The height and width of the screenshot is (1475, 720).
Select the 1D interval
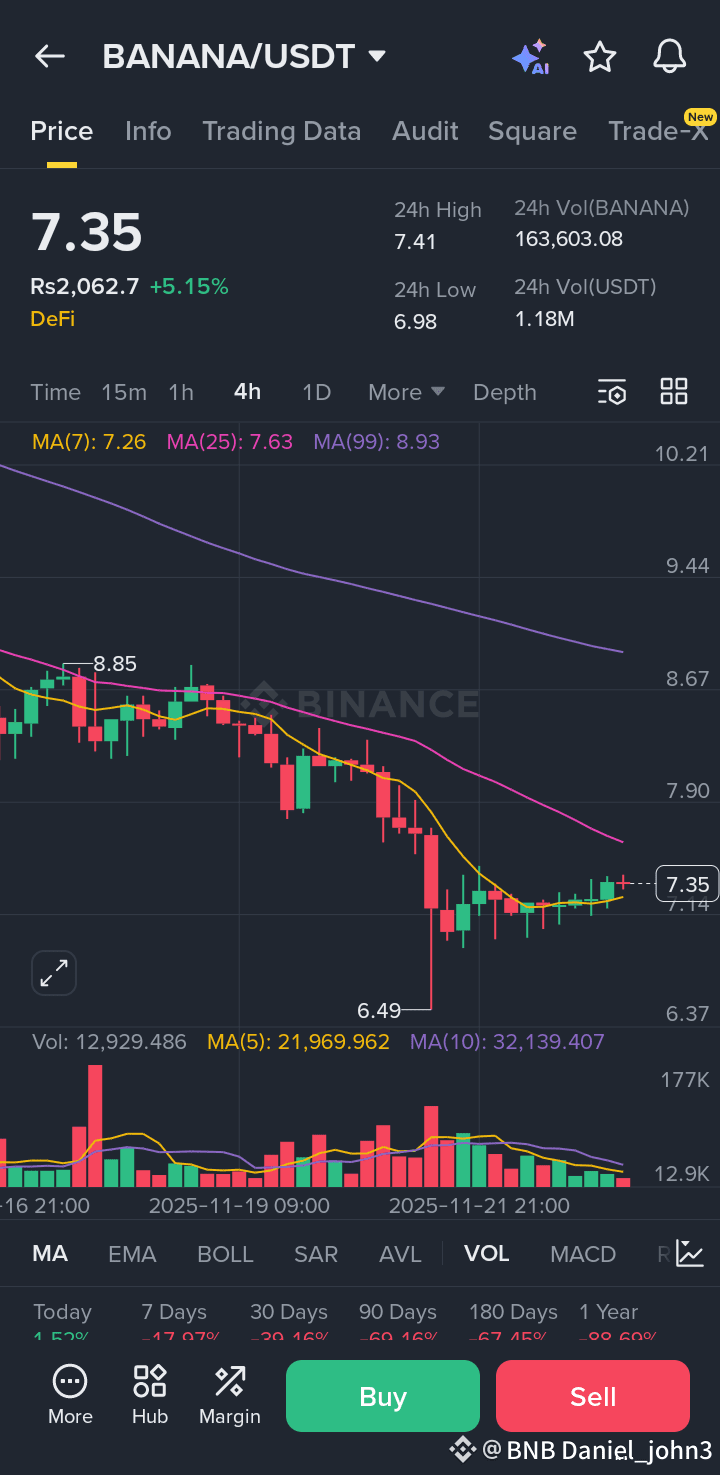316,392
